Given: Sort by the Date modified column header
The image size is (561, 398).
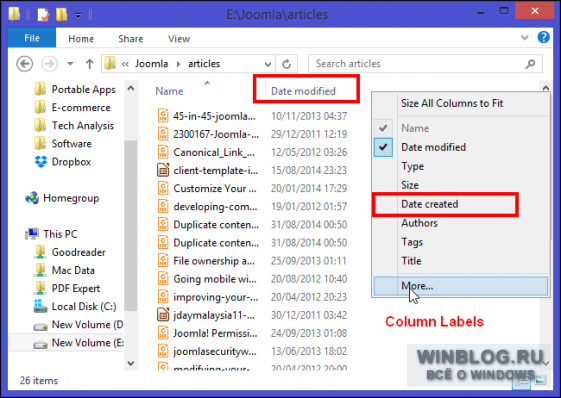Looking at the screenshot, I should pos(303,91).
